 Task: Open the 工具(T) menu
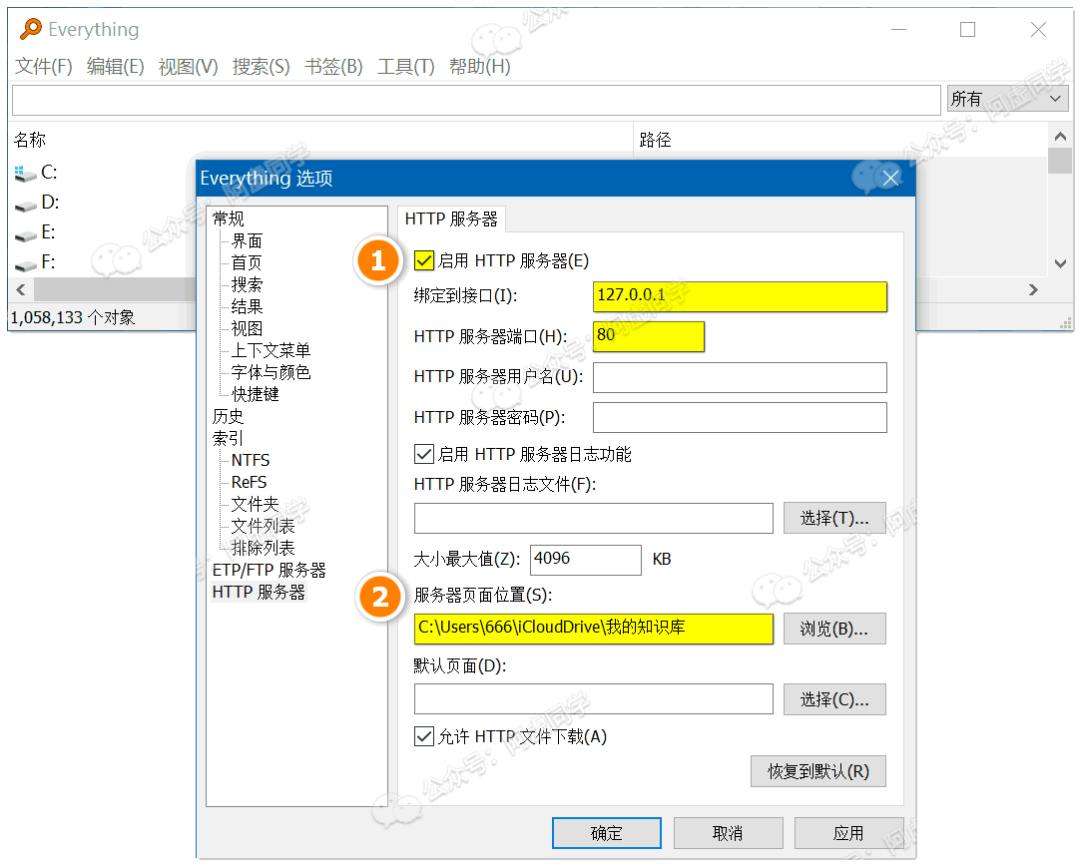[406, 67]
